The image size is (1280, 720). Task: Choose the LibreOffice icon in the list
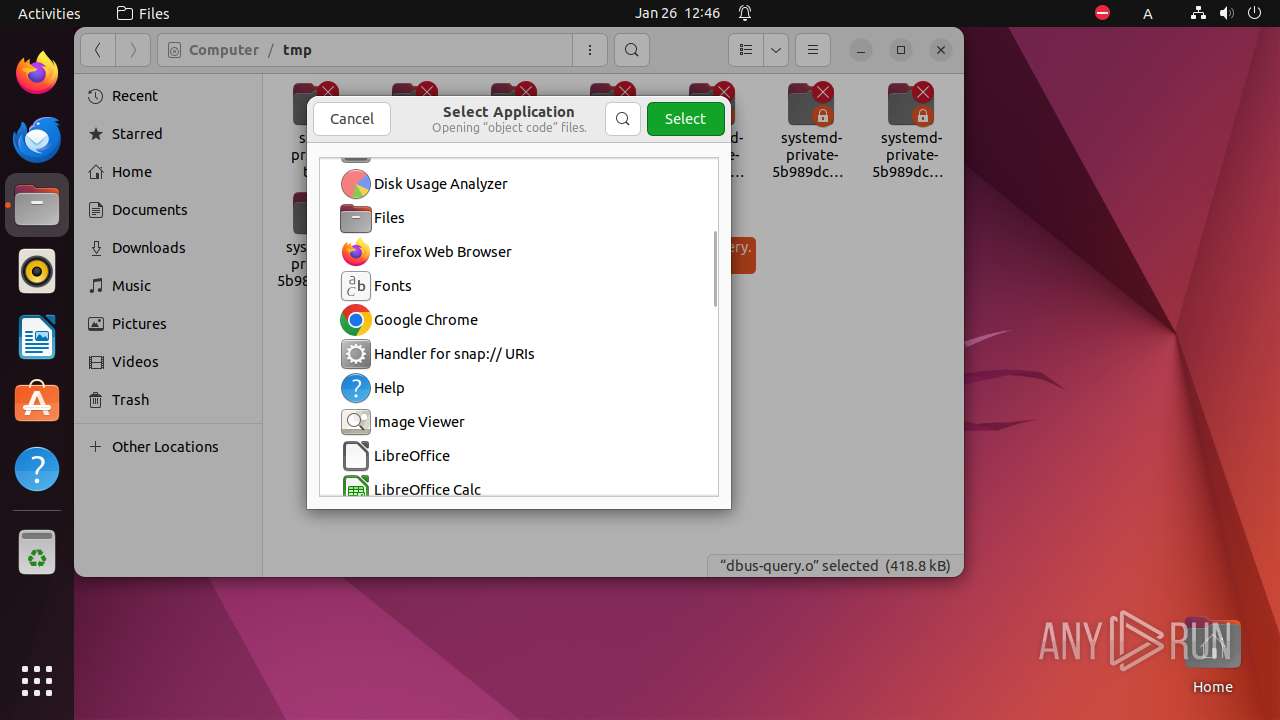coord(355,456)
